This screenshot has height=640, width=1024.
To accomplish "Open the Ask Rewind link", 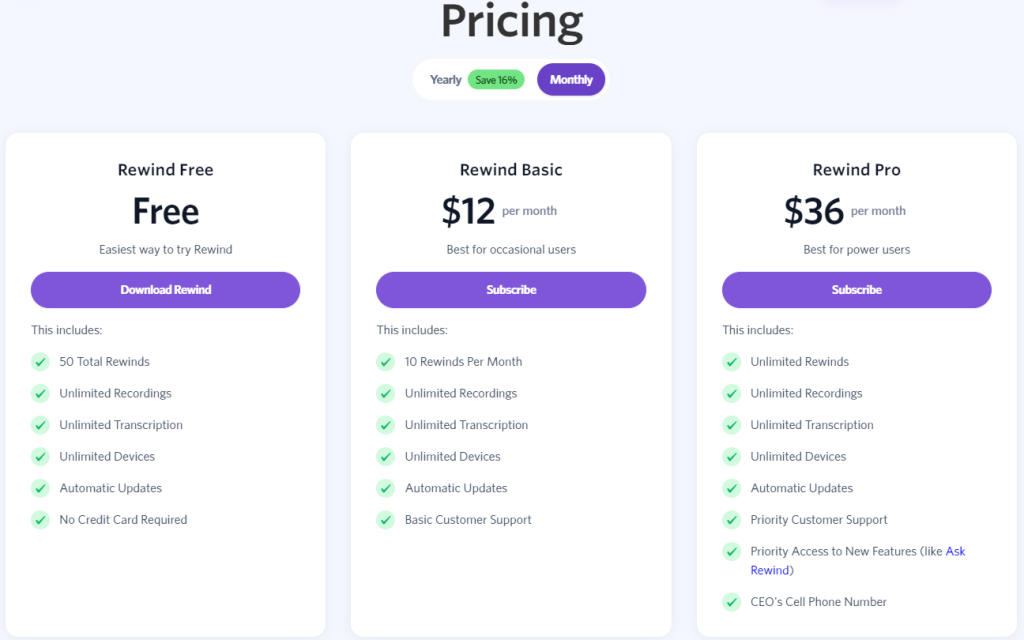I will (x=955, y=552).
